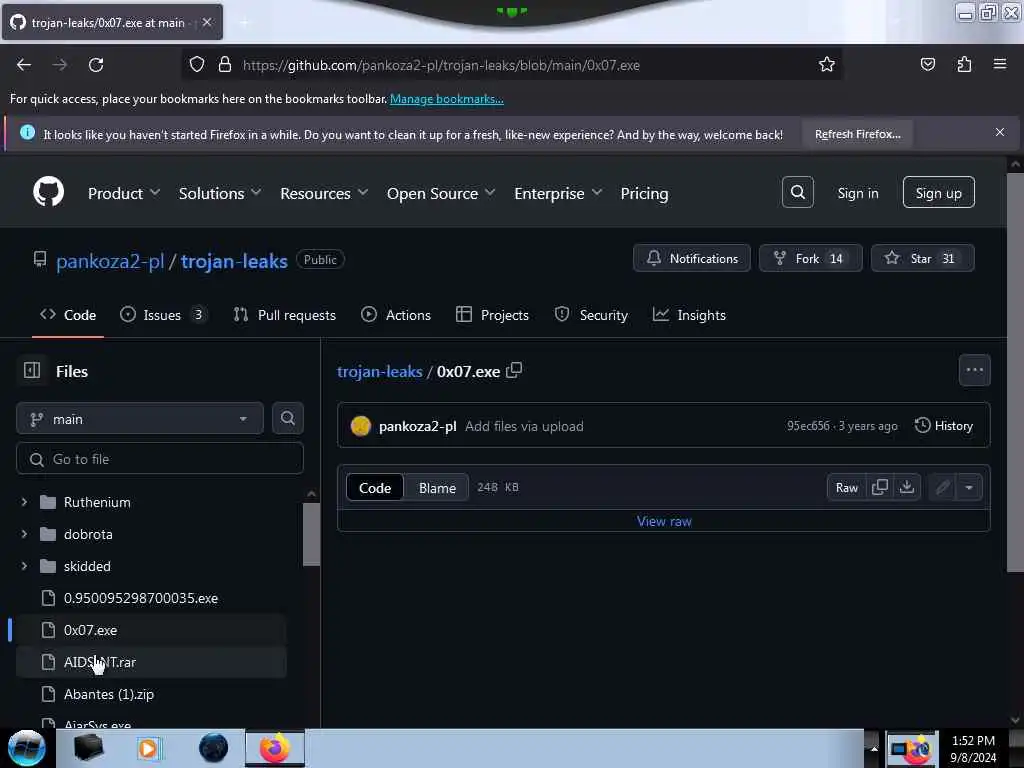The image size is (1024, 768).
Task: Click the Go to file input field
Action: pyautogui.click(x=159, y=459)
